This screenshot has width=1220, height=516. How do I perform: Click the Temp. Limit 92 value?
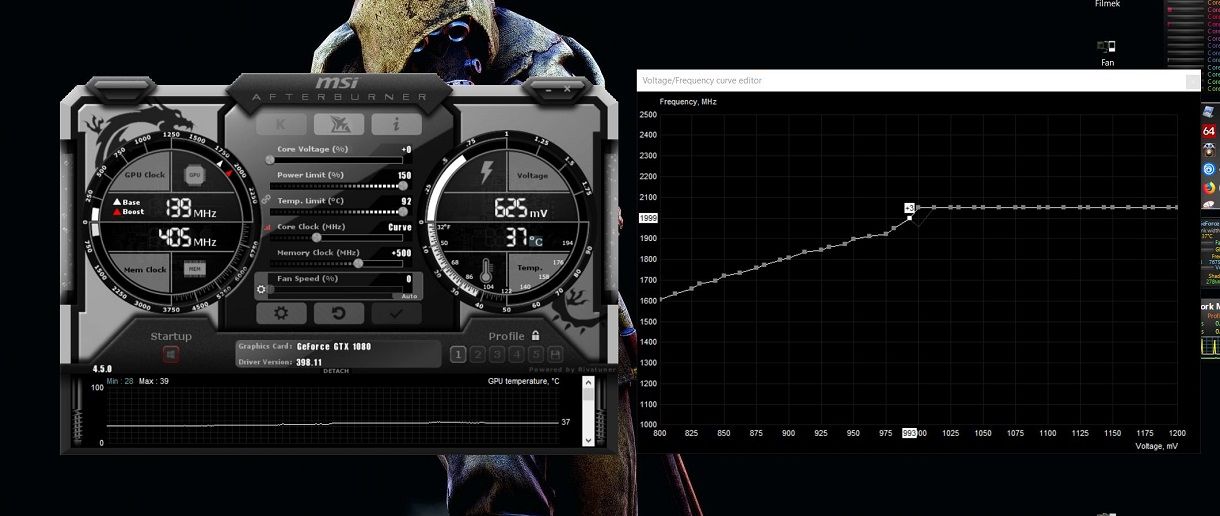tap(407, 201)
